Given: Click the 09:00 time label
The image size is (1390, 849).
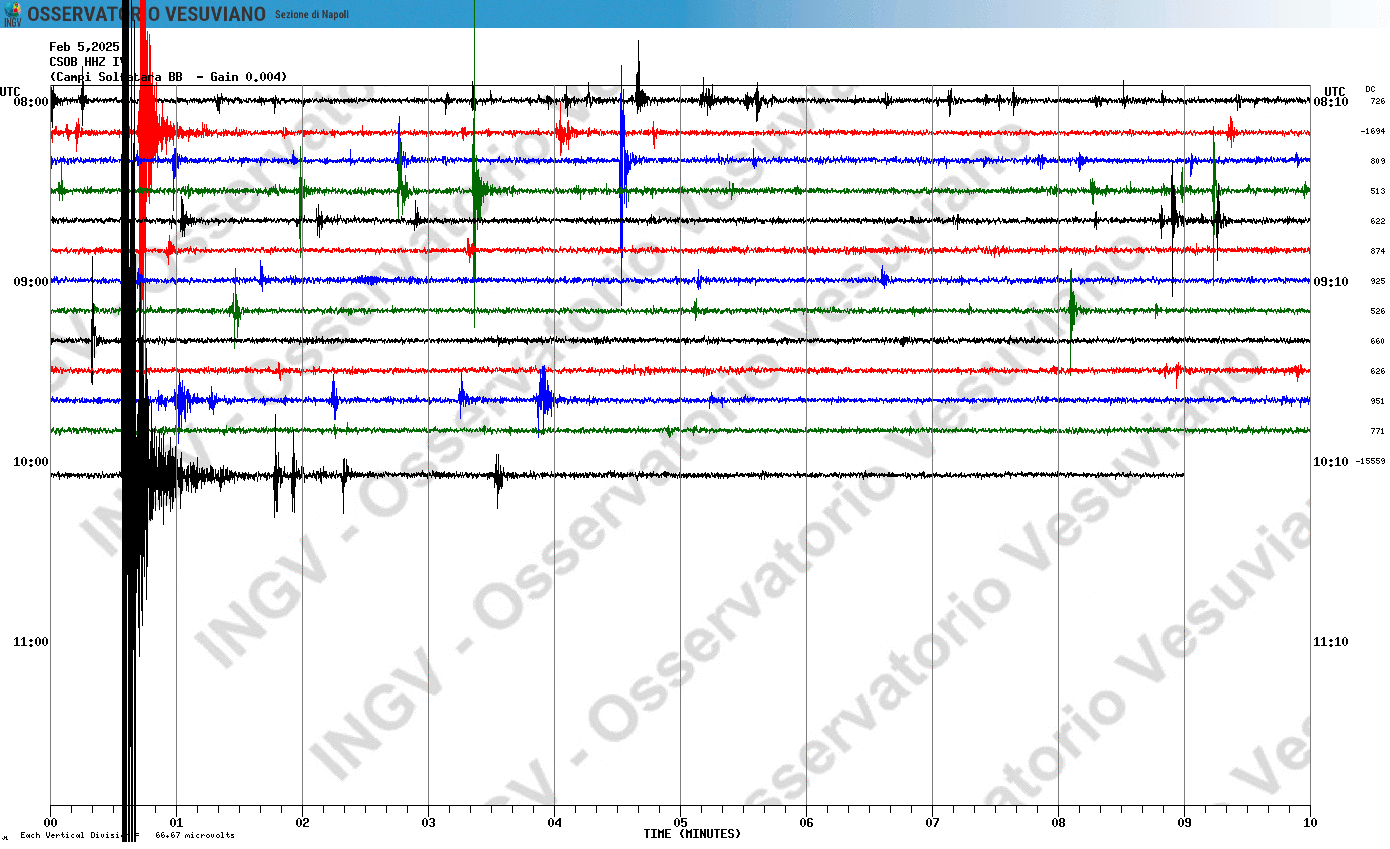Looking at the screenshot, I should click(x=32, y=282).
